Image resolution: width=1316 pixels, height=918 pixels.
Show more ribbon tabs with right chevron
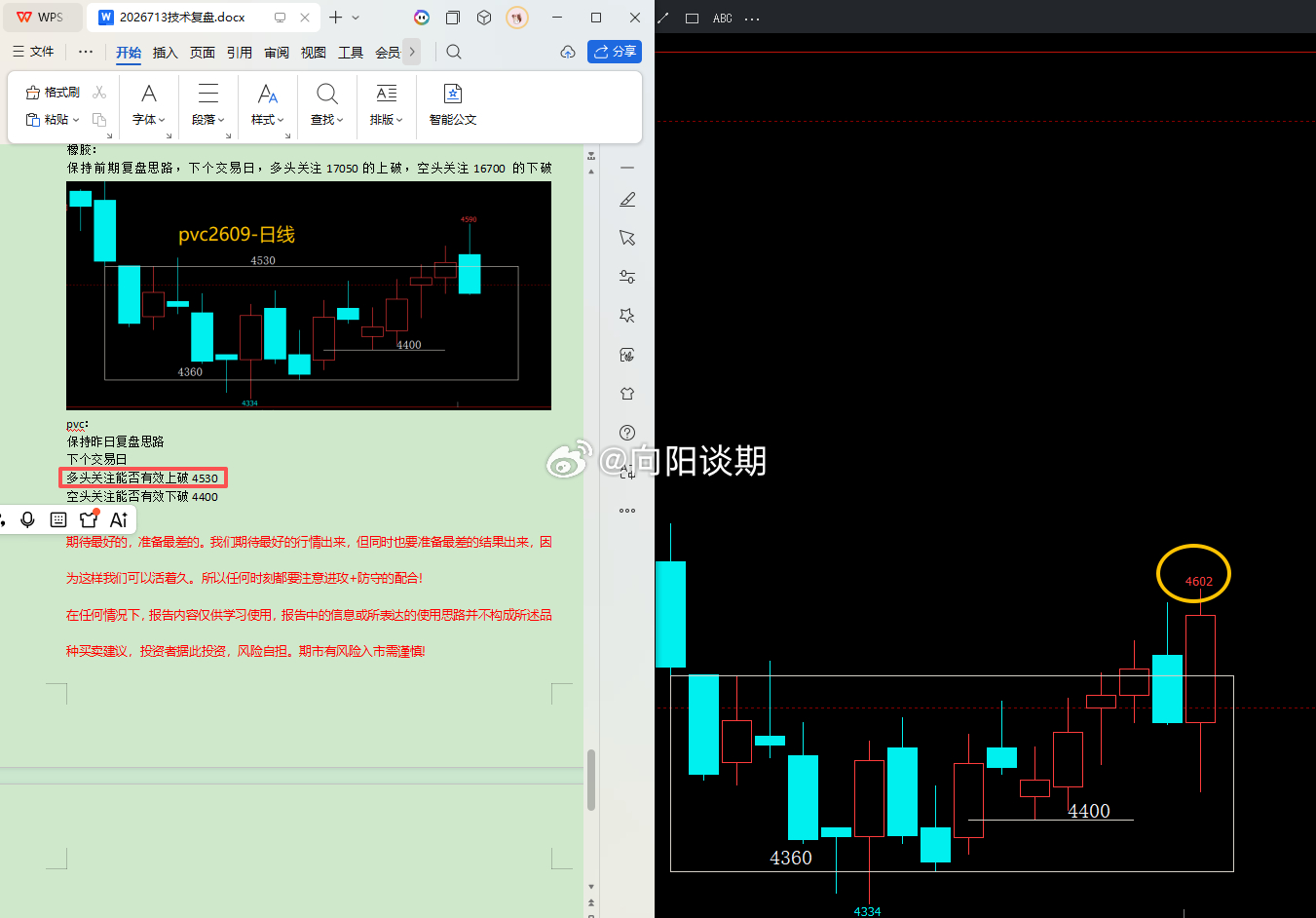click(x=412, y=52)
